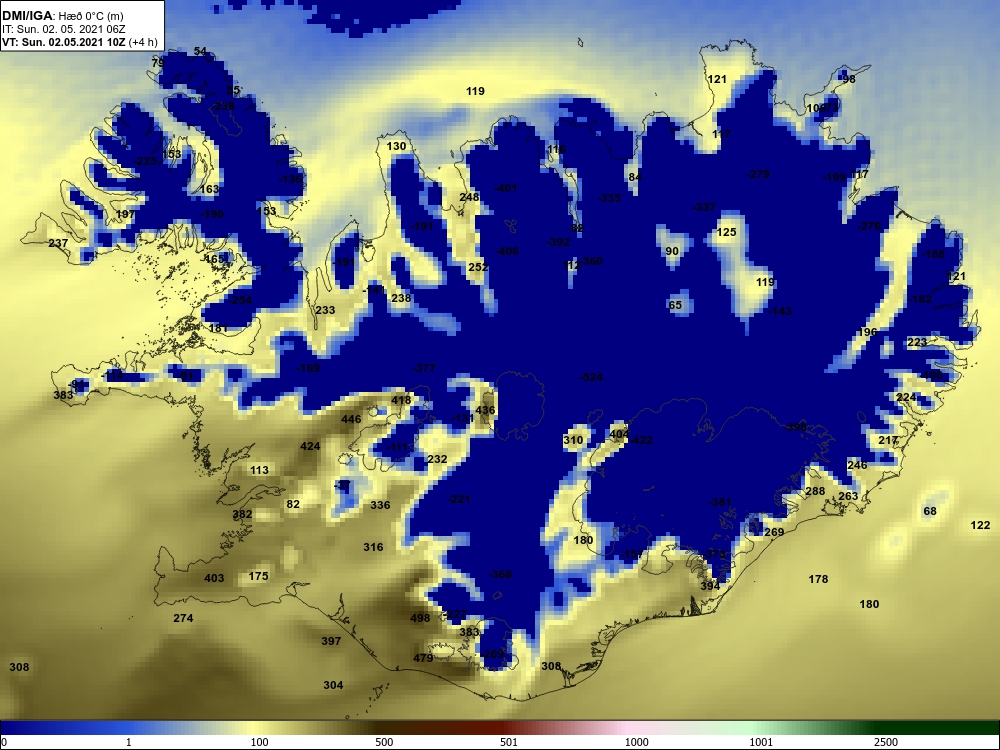Click the DMI/IGA Hæð 0°C title text
Viewport: 1000px width, 750px height.
tap(62, 16)
